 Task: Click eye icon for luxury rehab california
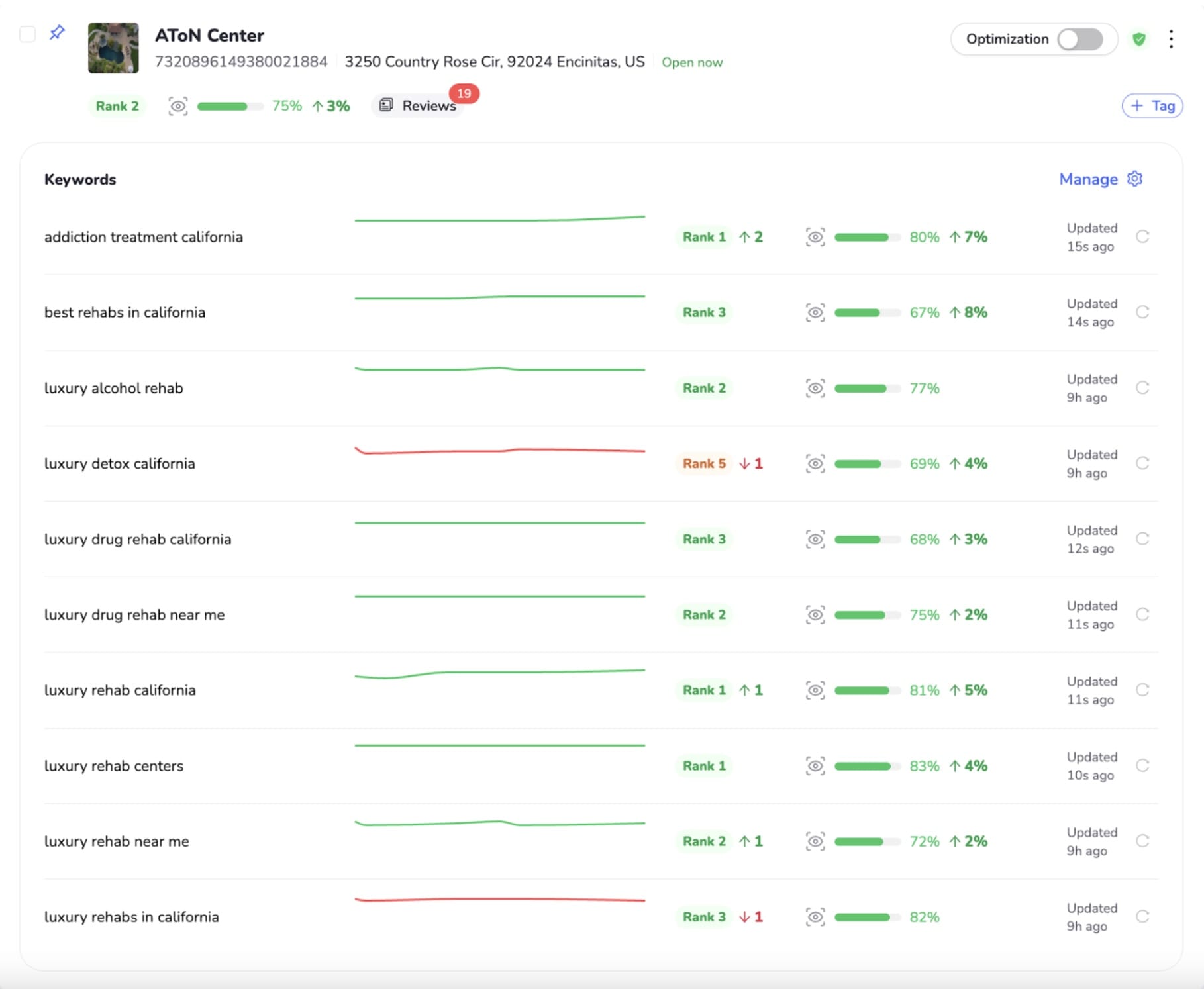[x=815, y=690]
